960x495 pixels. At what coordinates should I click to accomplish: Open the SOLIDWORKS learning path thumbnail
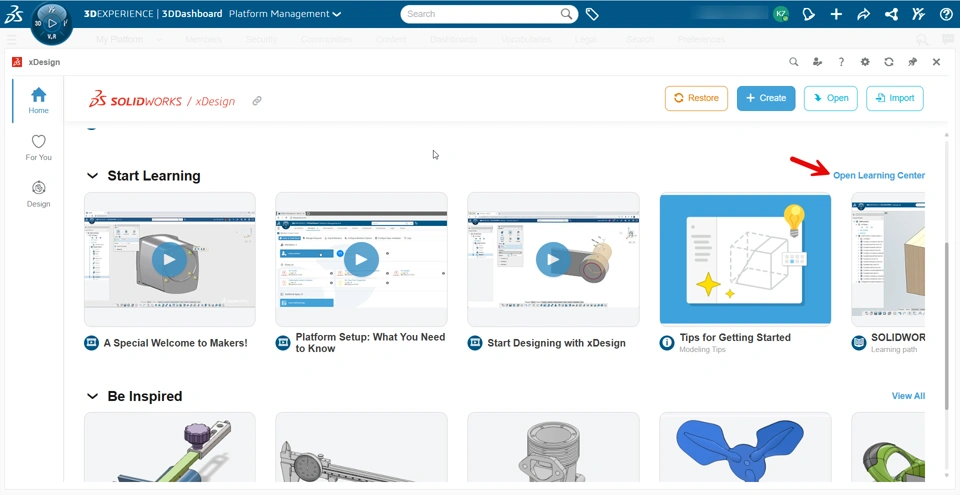click(x=888, y=259)
